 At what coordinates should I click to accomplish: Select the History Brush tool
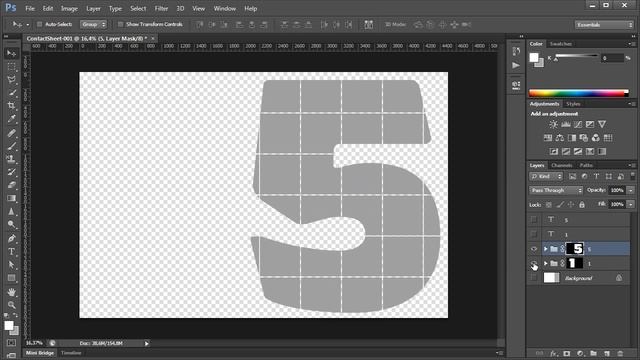(x=11, y=172)
